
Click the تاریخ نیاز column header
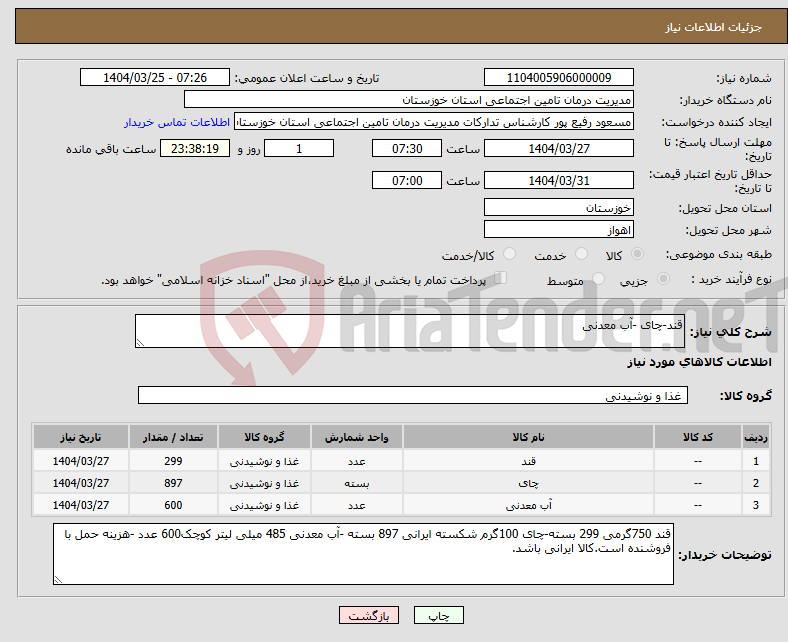pos(81,437)
